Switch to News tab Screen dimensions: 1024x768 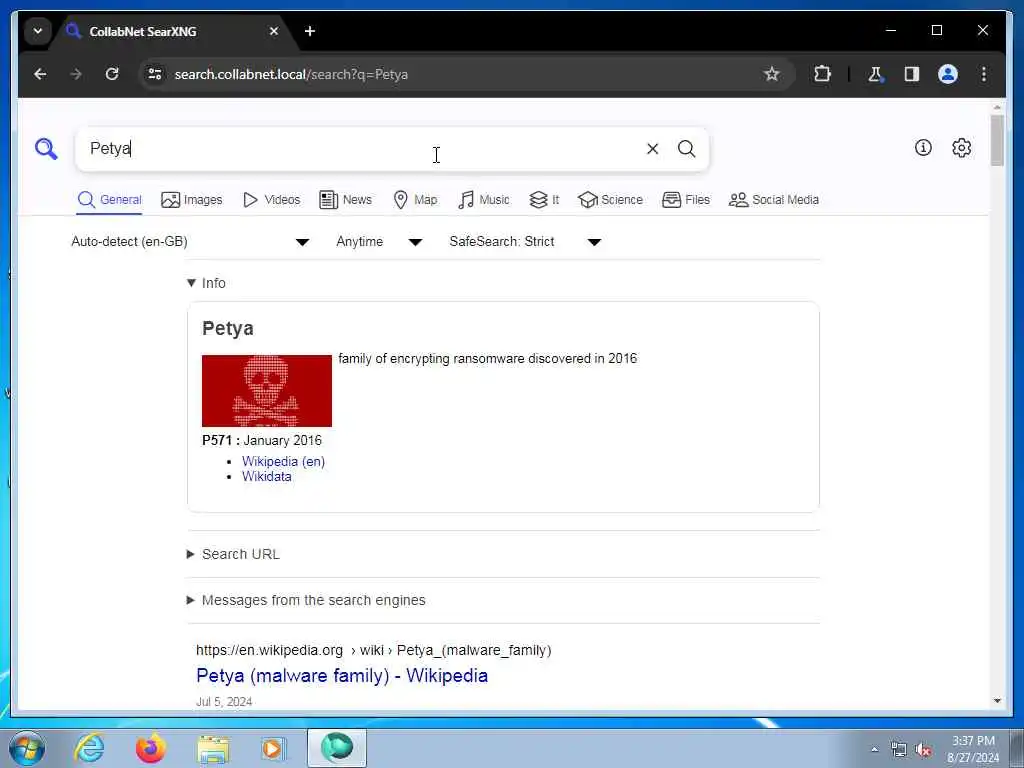pyautogui.click(x=345, y=200)
